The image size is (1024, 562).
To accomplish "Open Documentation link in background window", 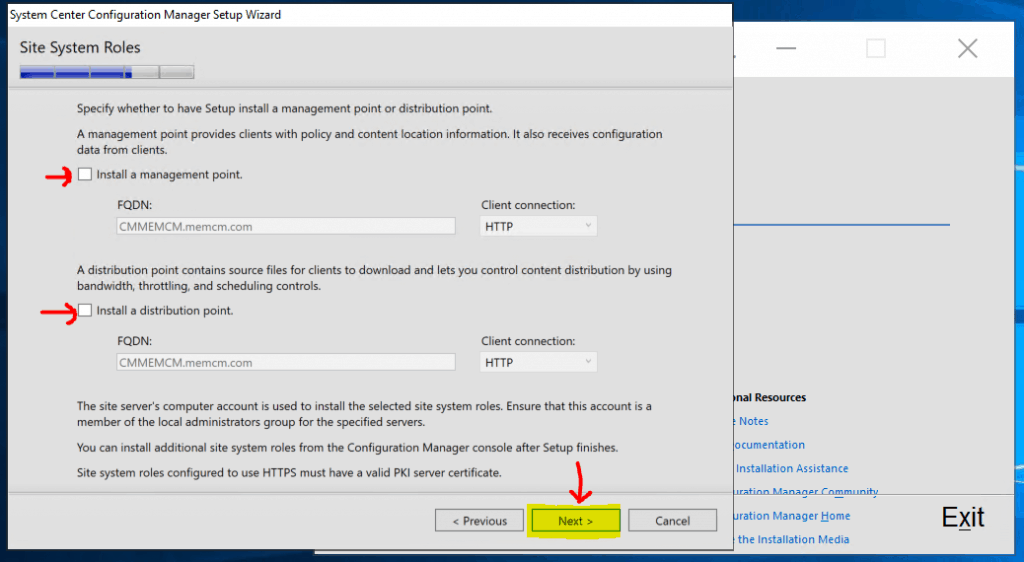I will pos(769,445).
